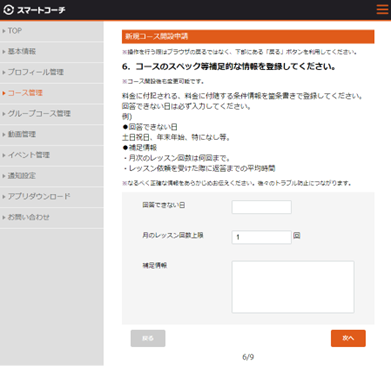Open お問い合わせ in the sidebar
This screenshot has width=391, height=366.
pos(52,217)
